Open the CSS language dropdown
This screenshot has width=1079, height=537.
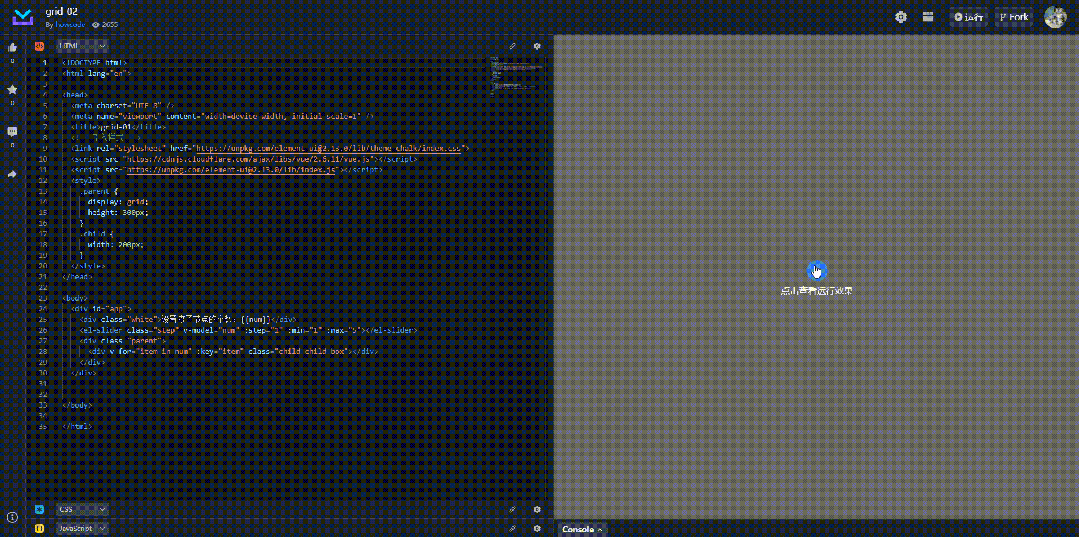click(82, 509)
